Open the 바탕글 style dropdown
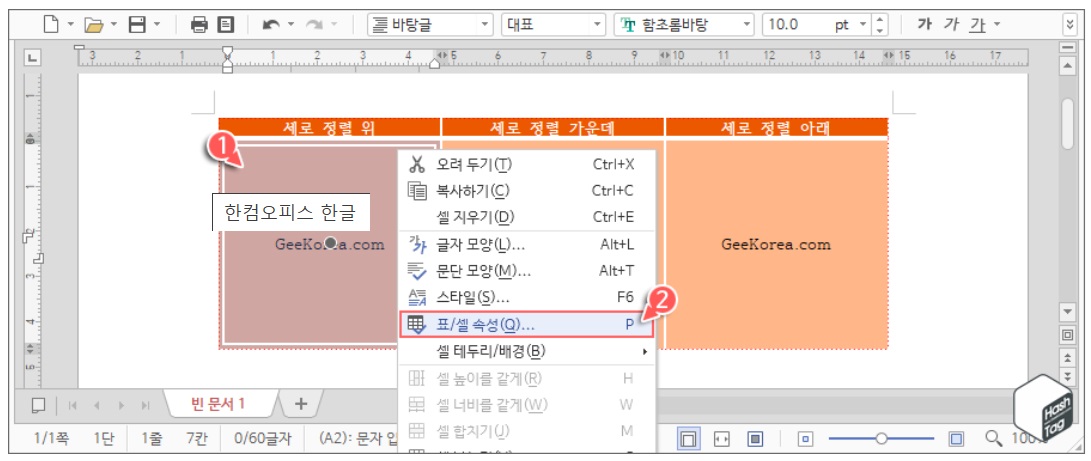Screen dimensions: 1091x461 click(485, 25)
